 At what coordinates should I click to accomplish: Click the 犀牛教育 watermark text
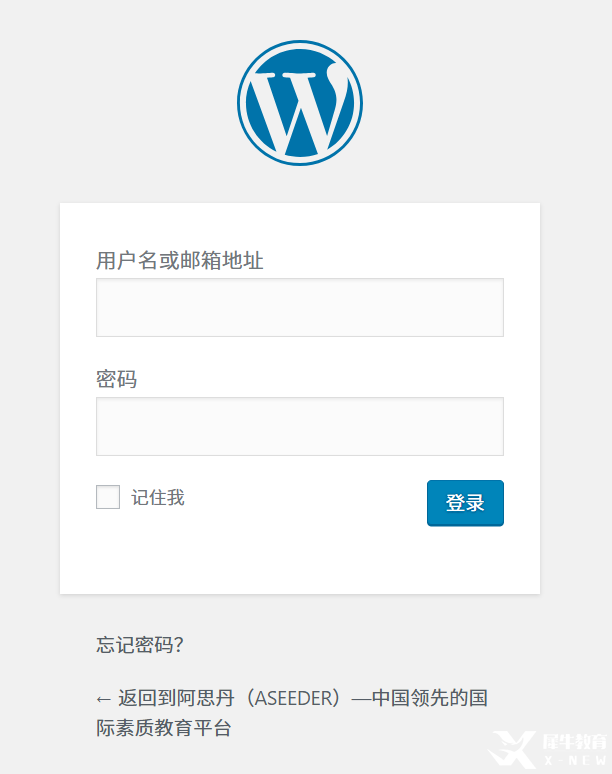click(574, 741)
